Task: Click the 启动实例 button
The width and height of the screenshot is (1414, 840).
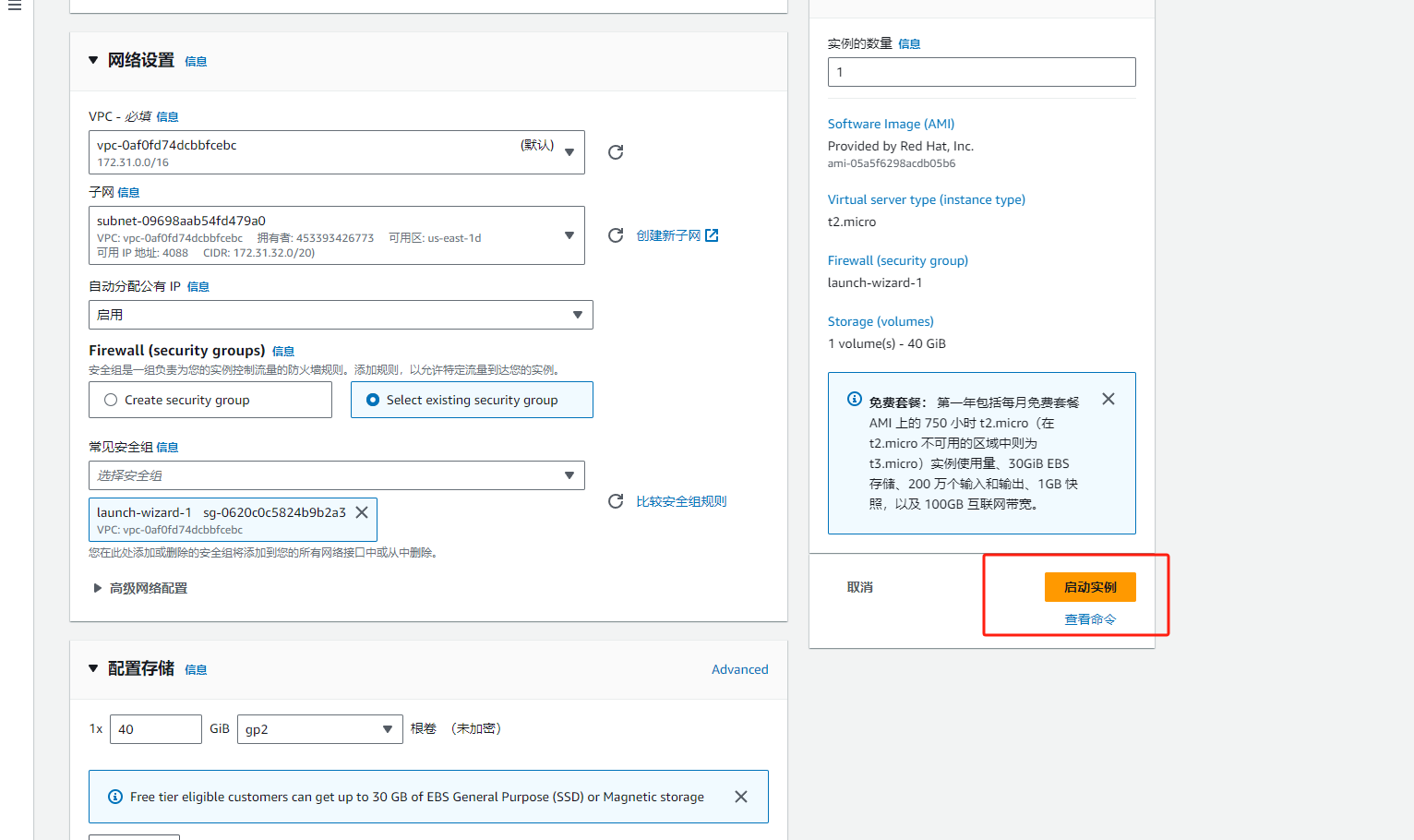Action: (x=1090, y=587)
